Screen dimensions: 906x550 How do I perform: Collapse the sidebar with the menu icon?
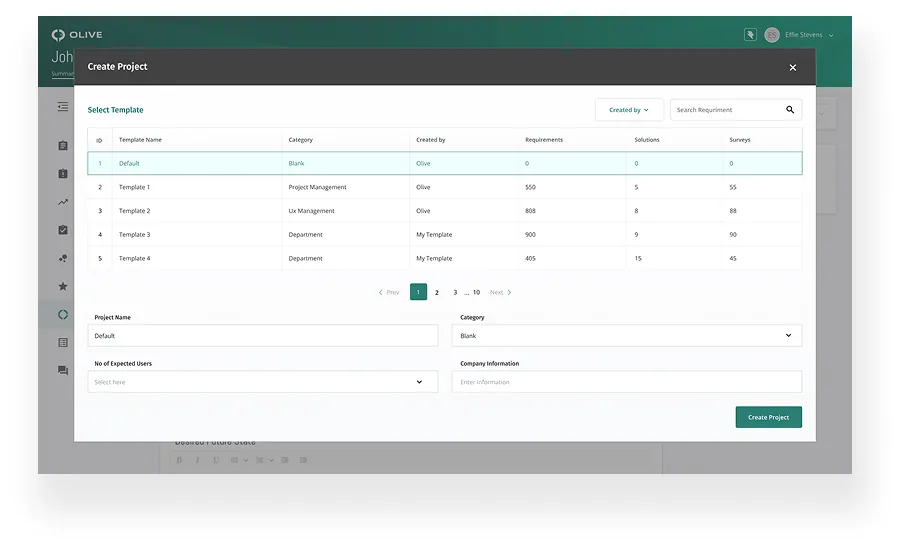(x=63, y=106)
